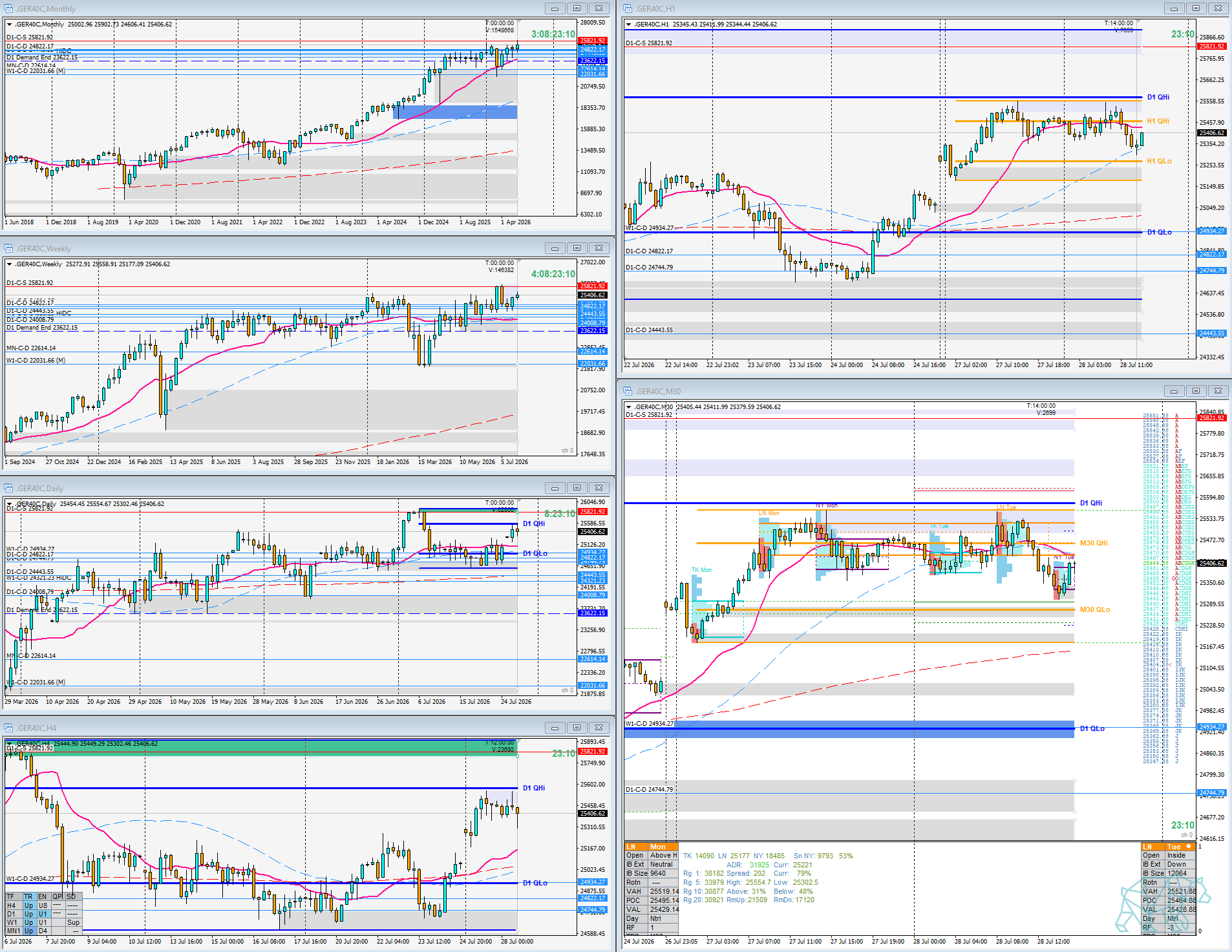Viewport: 1232px width, 952px height.
Task: Close the .GER40C,M30 chart window
Action: click(x=1218, y=391)
